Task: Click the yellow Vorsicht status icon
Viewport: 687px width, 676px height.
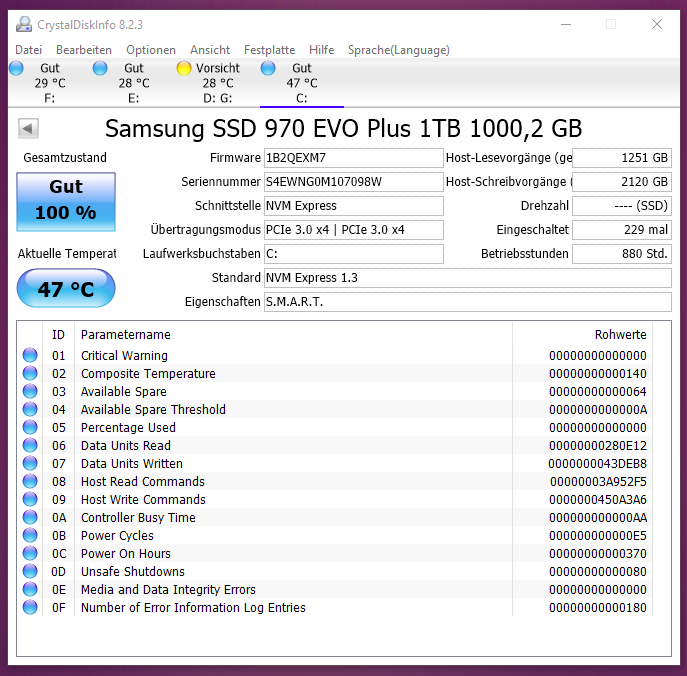Action: point(184,68)
